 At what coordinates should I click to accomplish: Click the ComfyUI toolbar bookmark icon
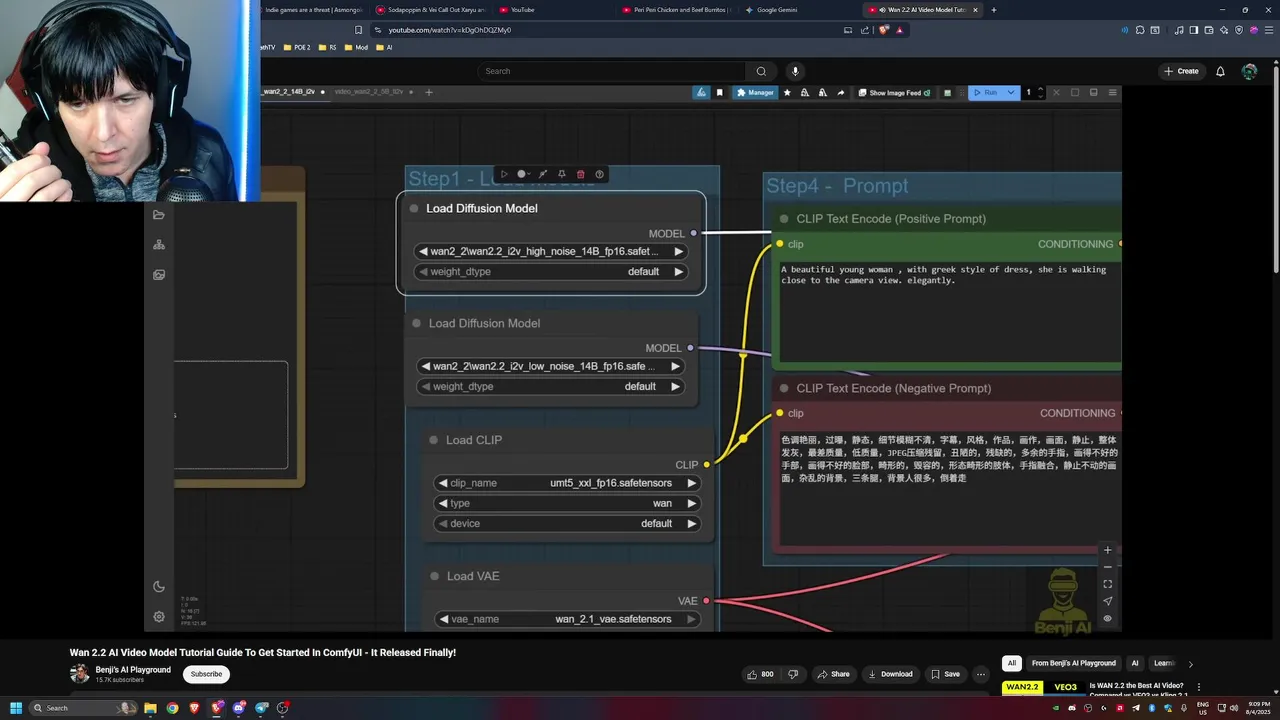coord(719,92)
